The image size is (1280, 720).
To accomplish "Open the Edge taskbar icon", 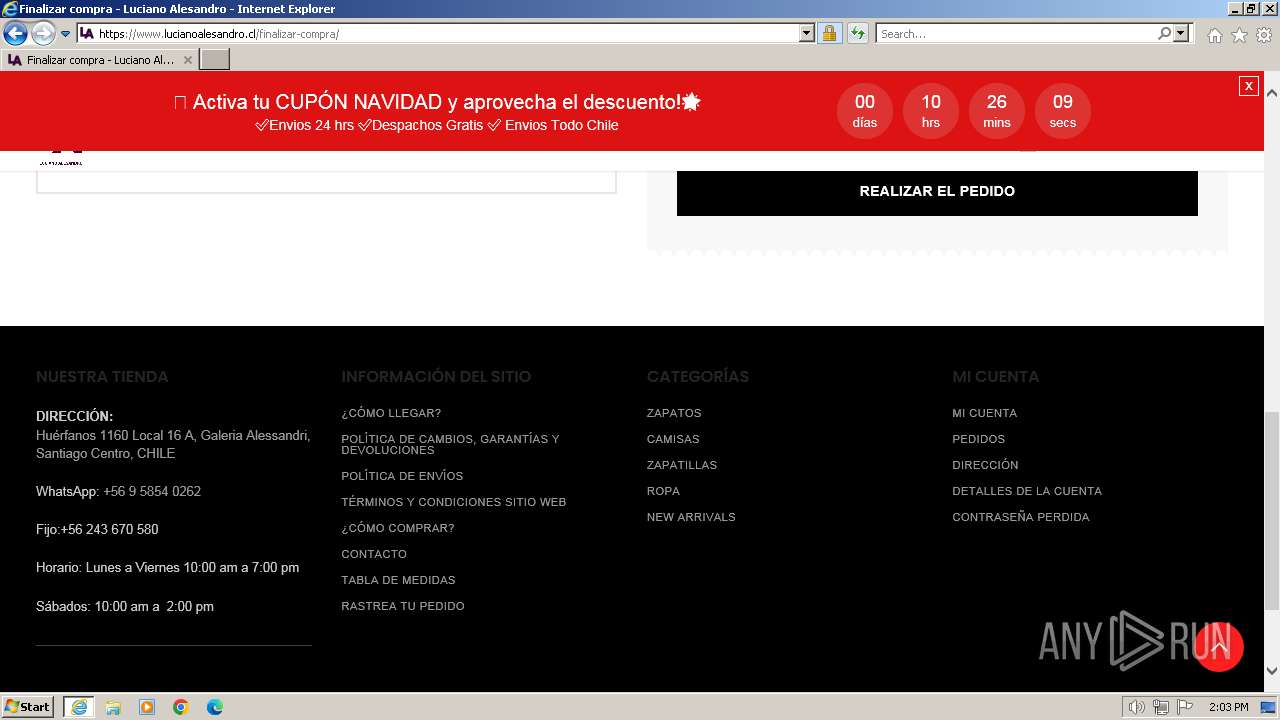I will tap(215, 707).
